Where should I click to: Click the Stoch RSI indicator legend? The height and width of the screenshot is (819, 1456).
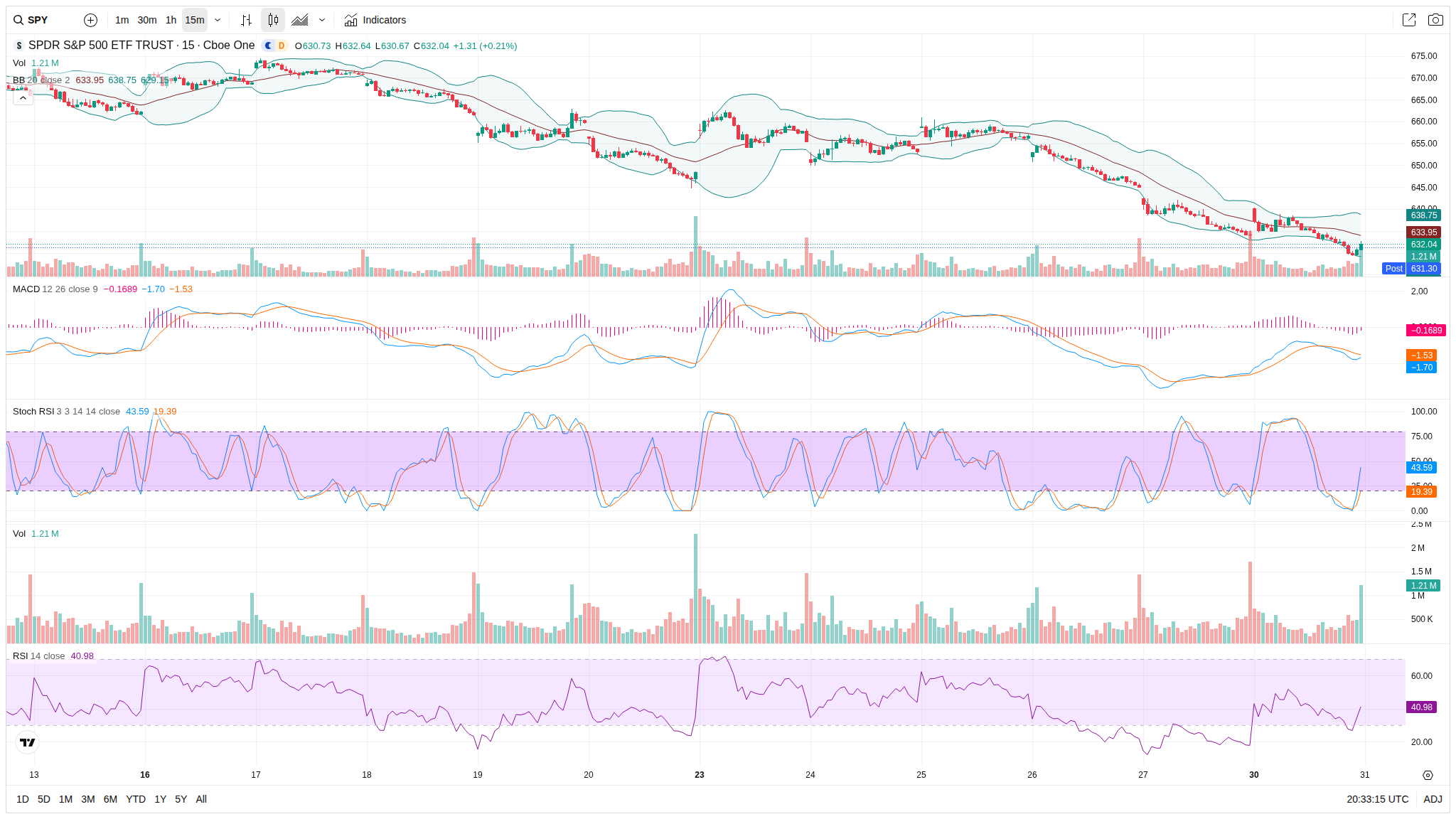pos(33,412)
